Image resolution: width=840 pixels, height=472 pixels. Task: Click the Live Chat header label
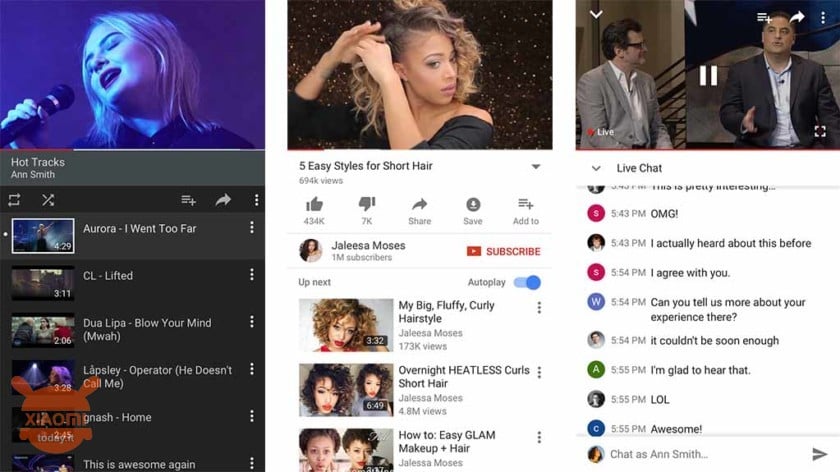pos(639,168)
